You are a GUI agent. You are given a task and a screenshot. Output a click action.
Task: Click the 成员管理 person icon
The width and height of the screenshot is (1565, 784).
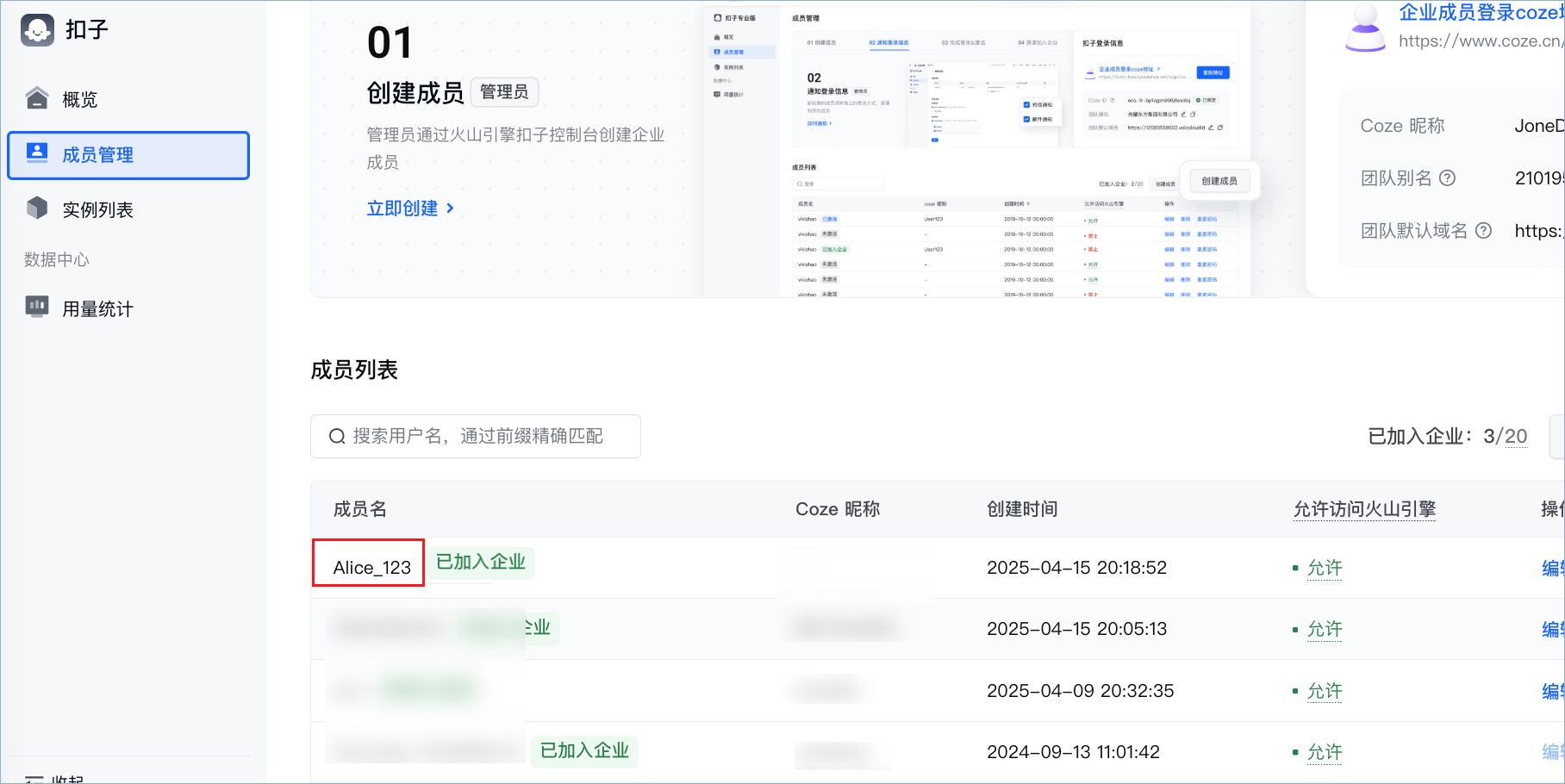tap(37, 153)
